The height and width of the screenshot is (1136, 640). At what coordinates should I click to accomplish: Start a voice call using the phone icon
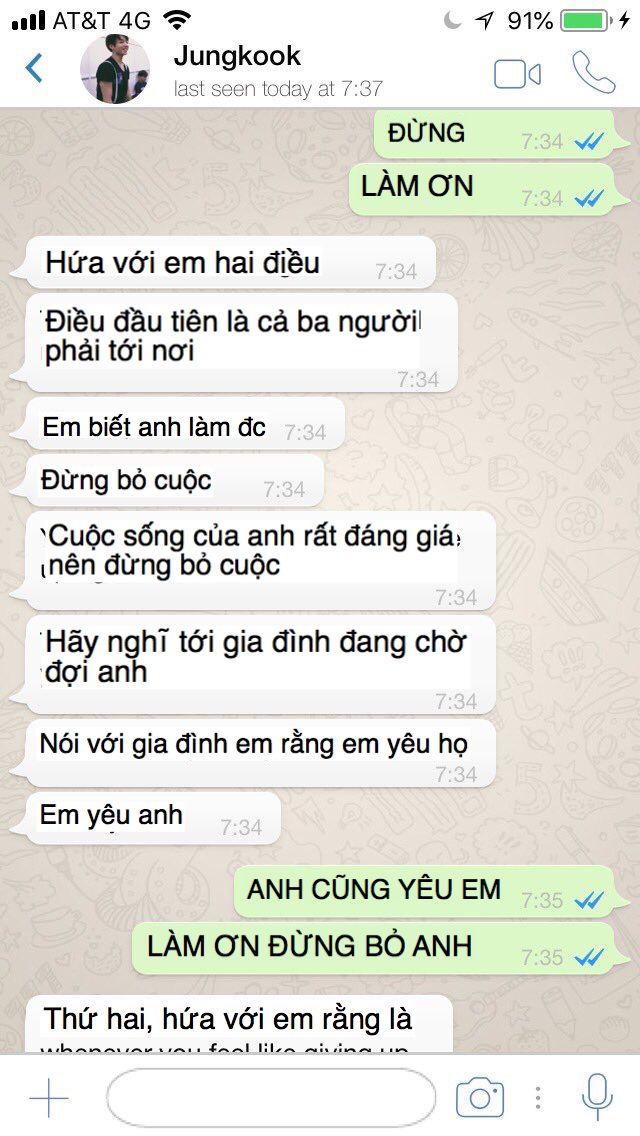pyautogui.click(x=593, y=72)
